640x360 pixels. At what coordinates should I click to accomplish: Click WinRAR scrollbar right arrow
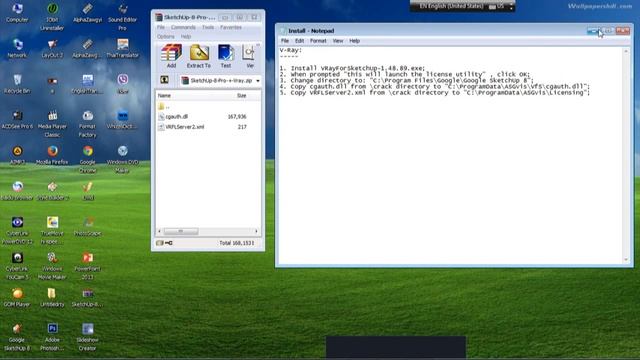(256, 231)
